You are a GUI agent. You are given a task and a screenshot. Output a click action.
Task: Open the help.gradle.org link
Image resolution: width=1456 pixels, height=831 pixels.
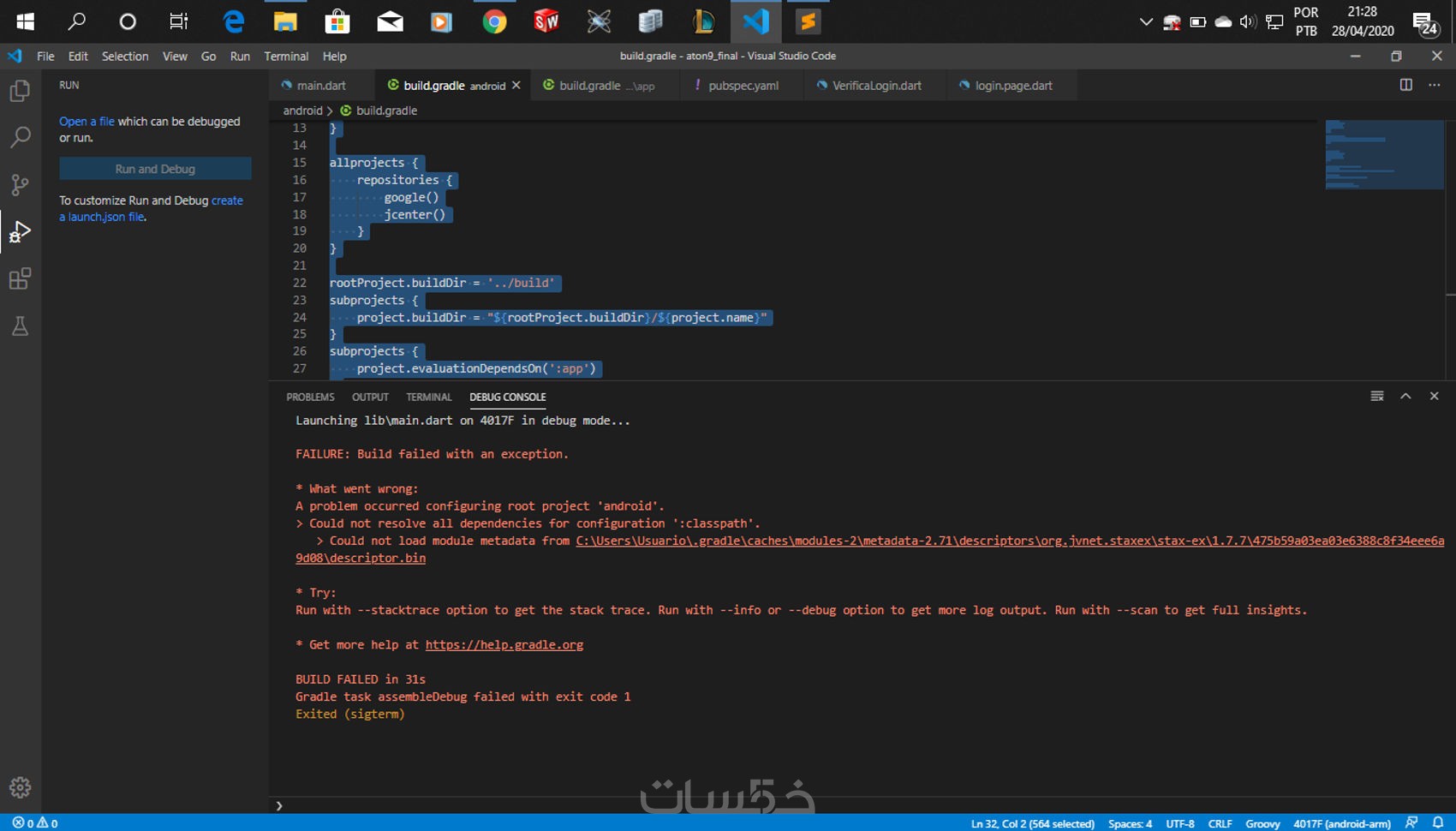pos(504,645)
